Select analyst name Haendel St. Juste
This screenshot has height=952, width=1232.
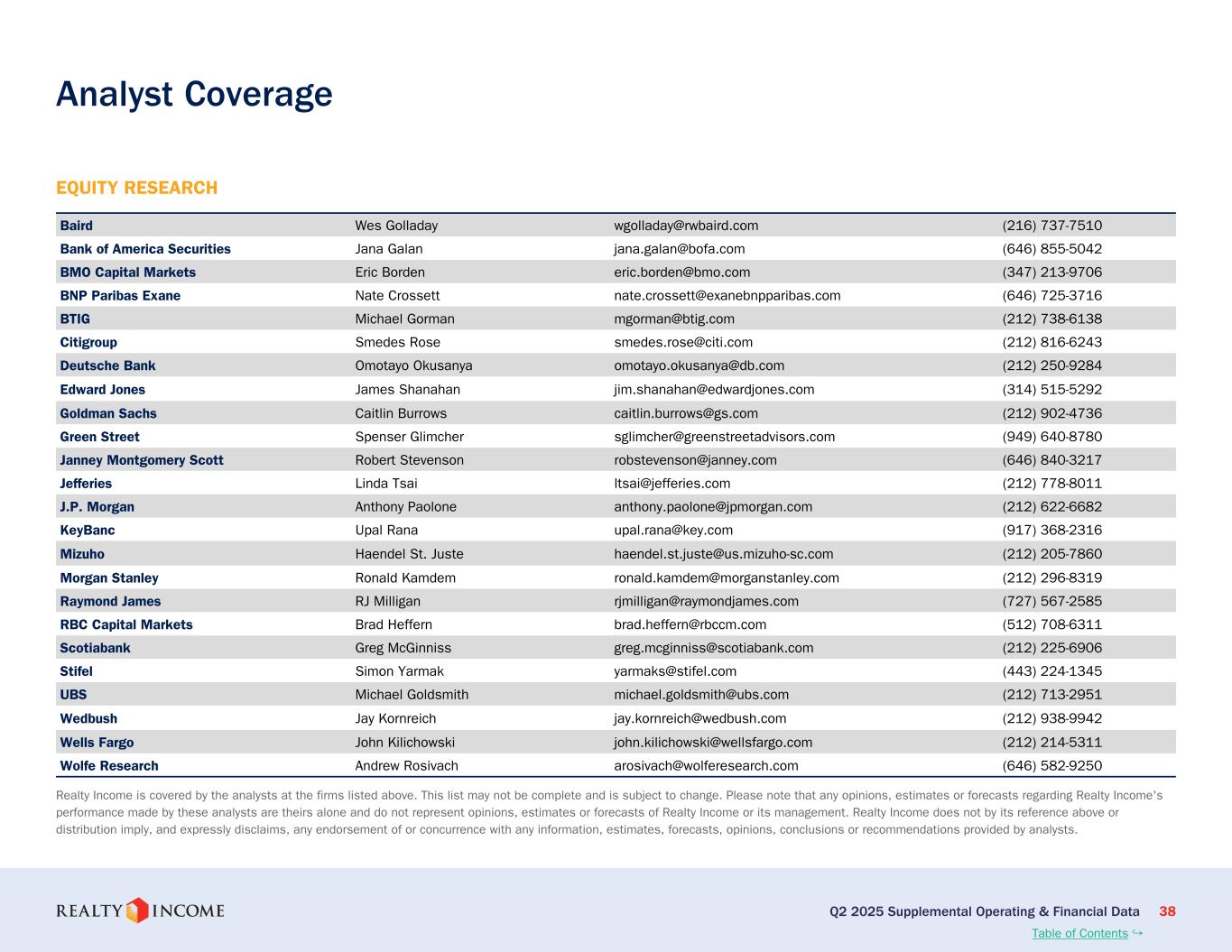tap(409, 554)
